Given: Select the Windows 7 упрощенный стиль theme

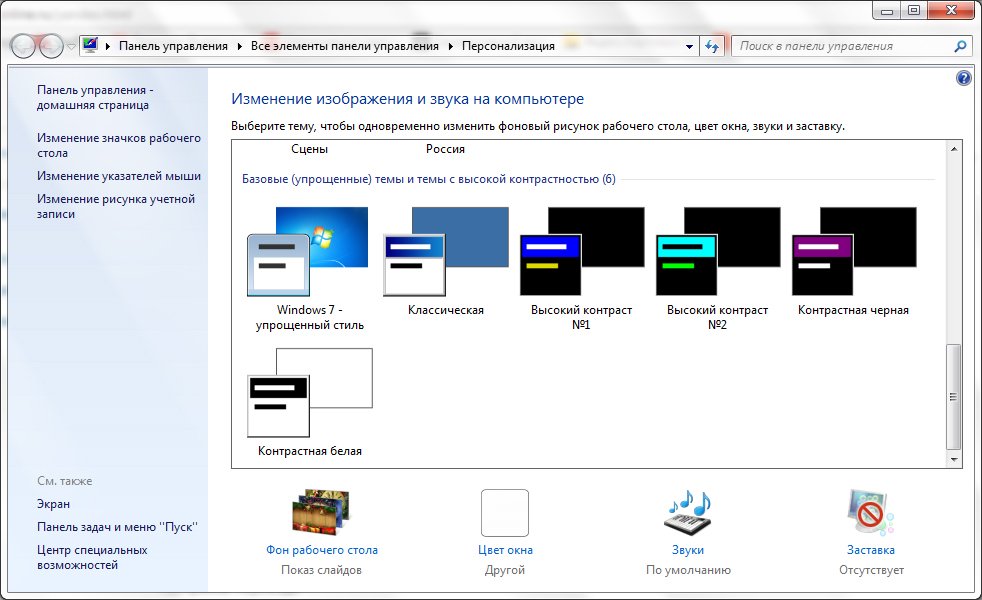Looking at the screenshot, I should tap(309, 268).
